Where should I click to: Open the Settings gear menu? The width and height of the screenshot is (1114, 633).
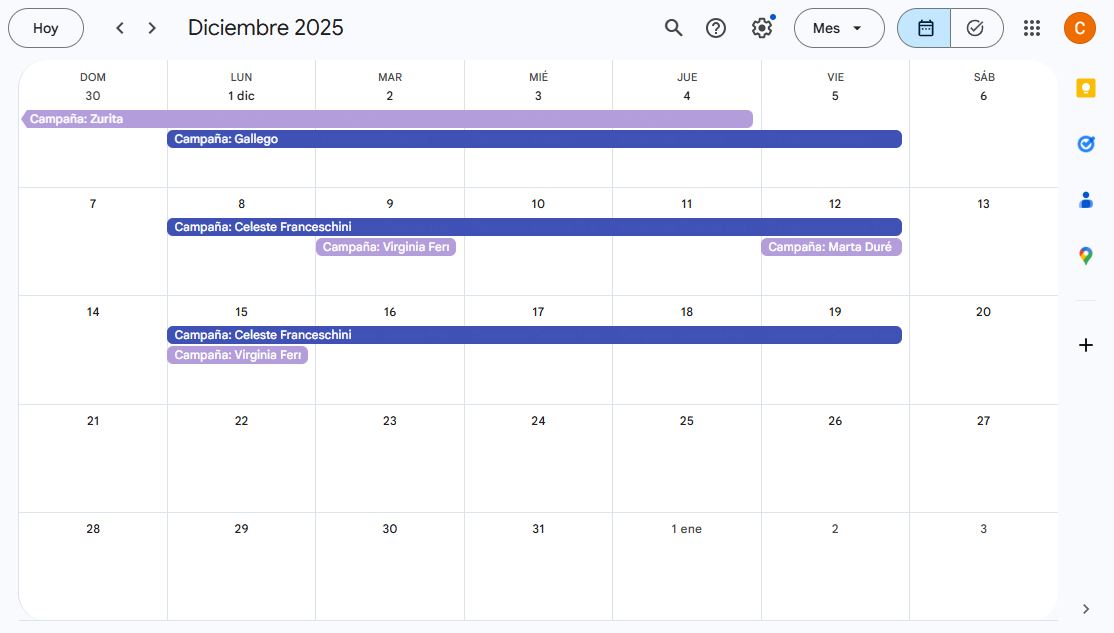[762, 28]
